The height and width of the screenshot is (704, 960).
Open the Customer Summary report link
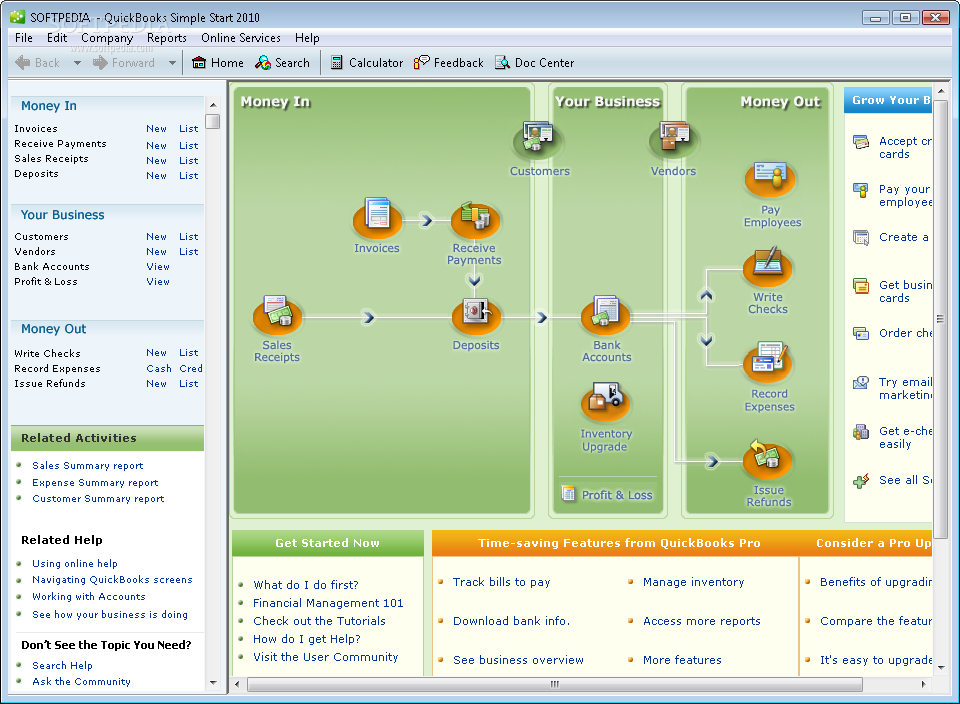tap(98, 499)
